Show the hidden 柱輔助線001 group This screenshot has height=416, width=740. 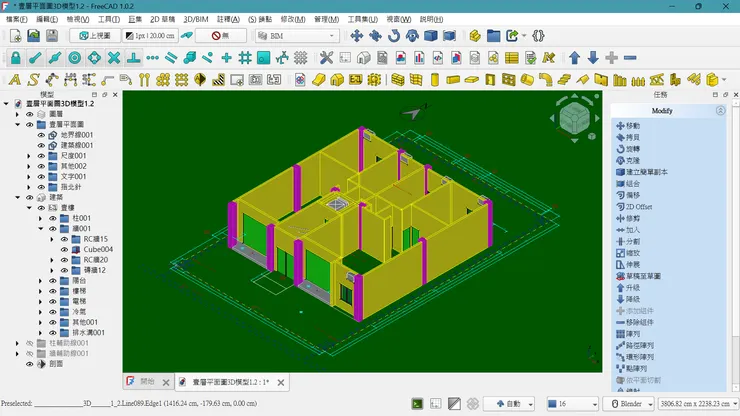point(30,343)
